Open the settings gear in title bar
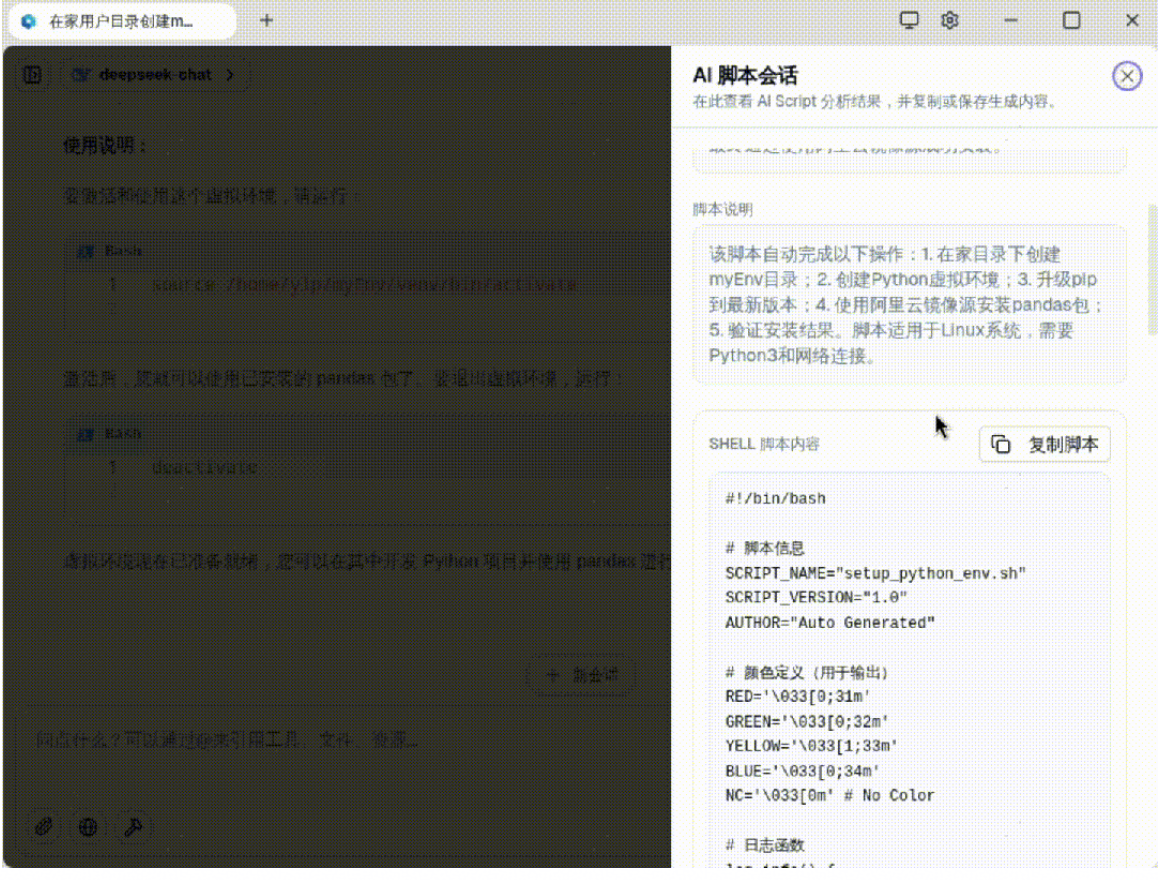This screenshot has height=880, width=1158. pos(950,20)
